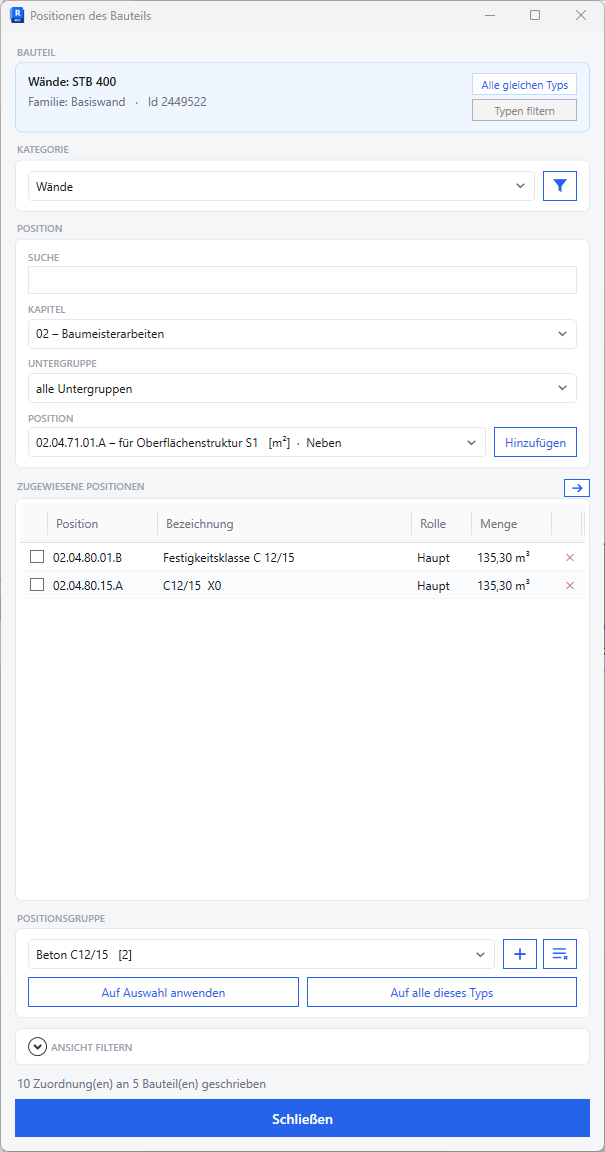Screen dimensions: 605x1152
Task: Click Haupt role in C12/15 X0 row
Action: point(432,586)
